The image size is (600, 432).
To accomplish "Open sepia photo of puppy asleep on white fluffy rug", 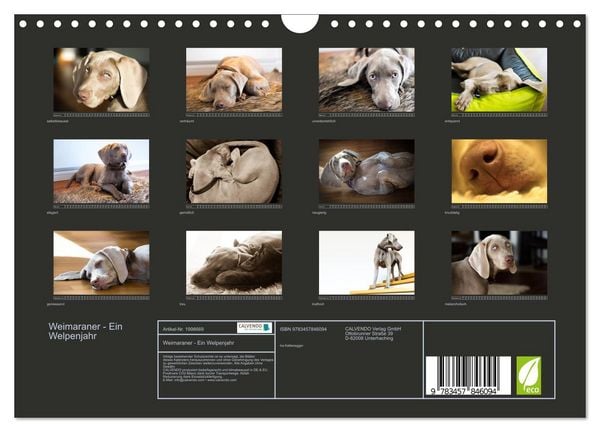I will (x=234, y=263).
